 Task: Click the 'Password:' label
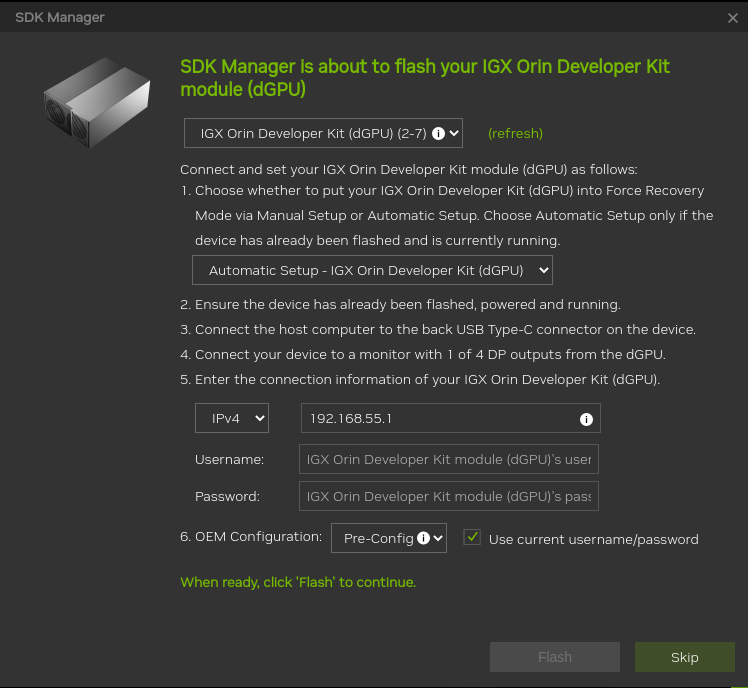[x=227, y=497]
